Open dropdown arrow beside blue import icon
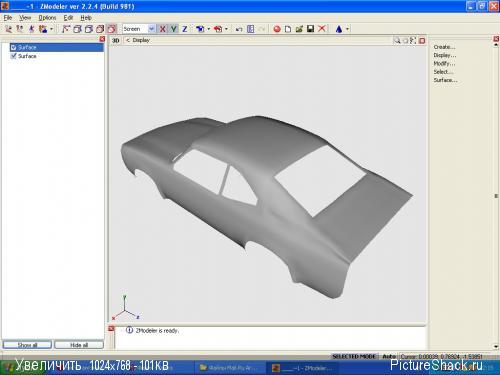Image resolution: width=500 pixels, height=375 pixels. (208, 29)
